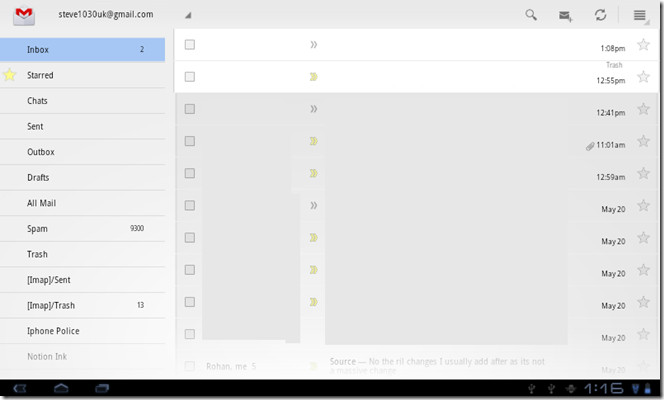Check the box for the 11:01am email

[190, 141]
